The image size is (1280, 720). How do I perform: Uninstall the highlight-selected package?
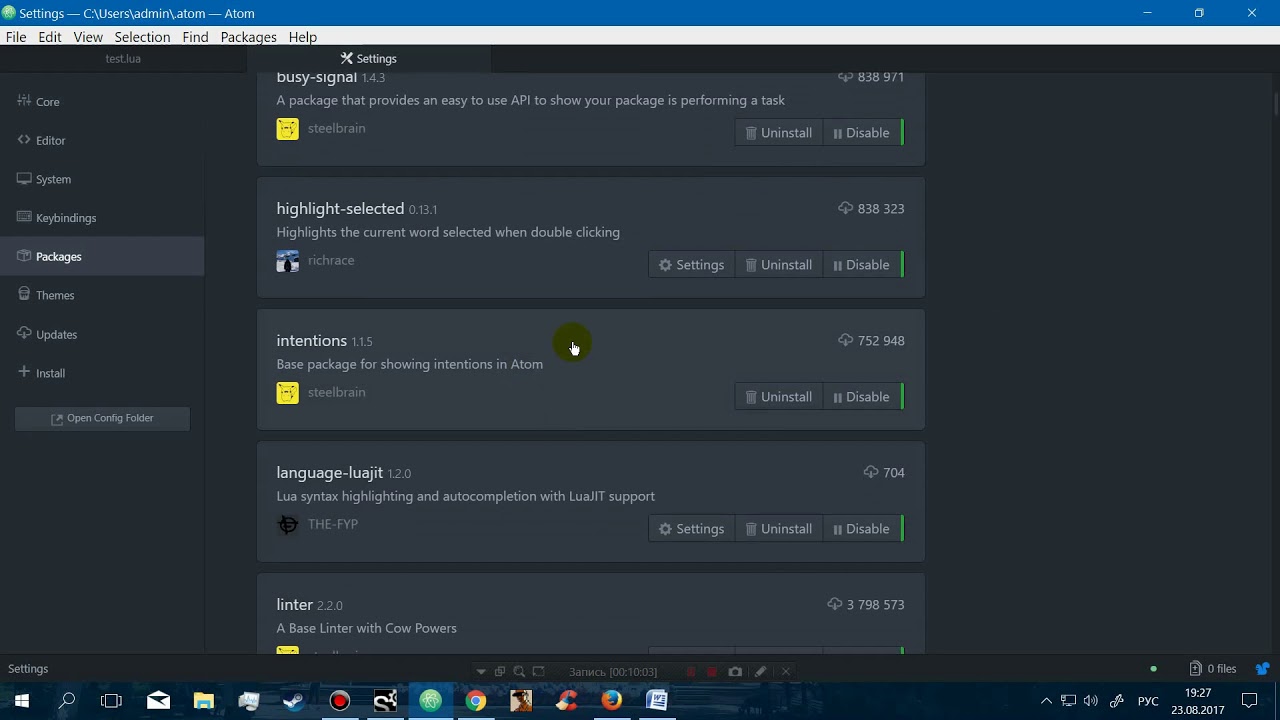tap(779, 265)
